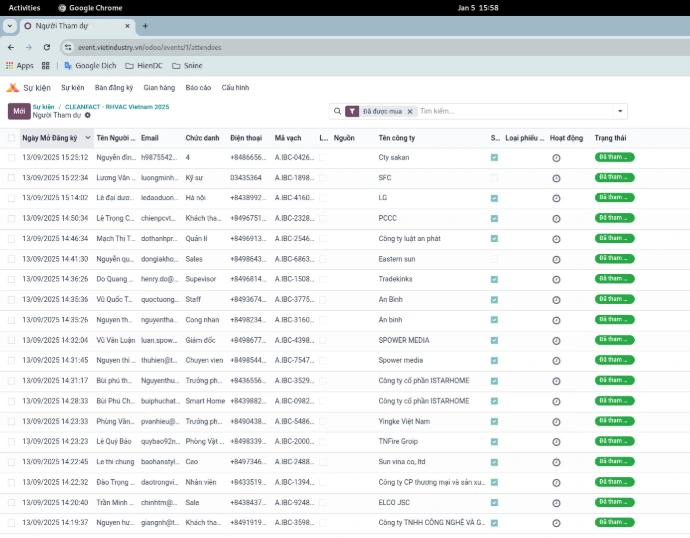This screenshot has height=538, width=690.
Task: Reload the page with the refresh icon
Action: 46,47
